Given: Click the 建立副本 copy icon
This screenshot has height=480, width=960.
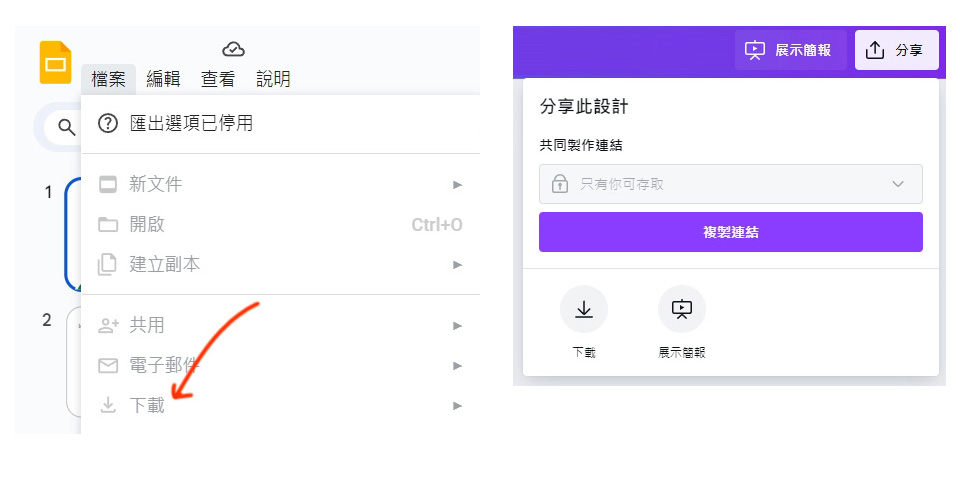Looking at the screenshot, I should [107, 265].
